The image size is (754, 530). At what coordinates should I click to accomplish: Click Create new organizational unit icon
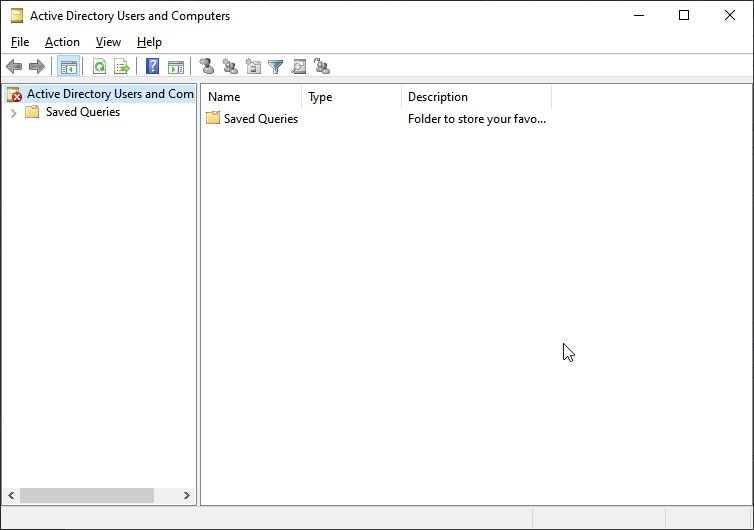point(253,66)
